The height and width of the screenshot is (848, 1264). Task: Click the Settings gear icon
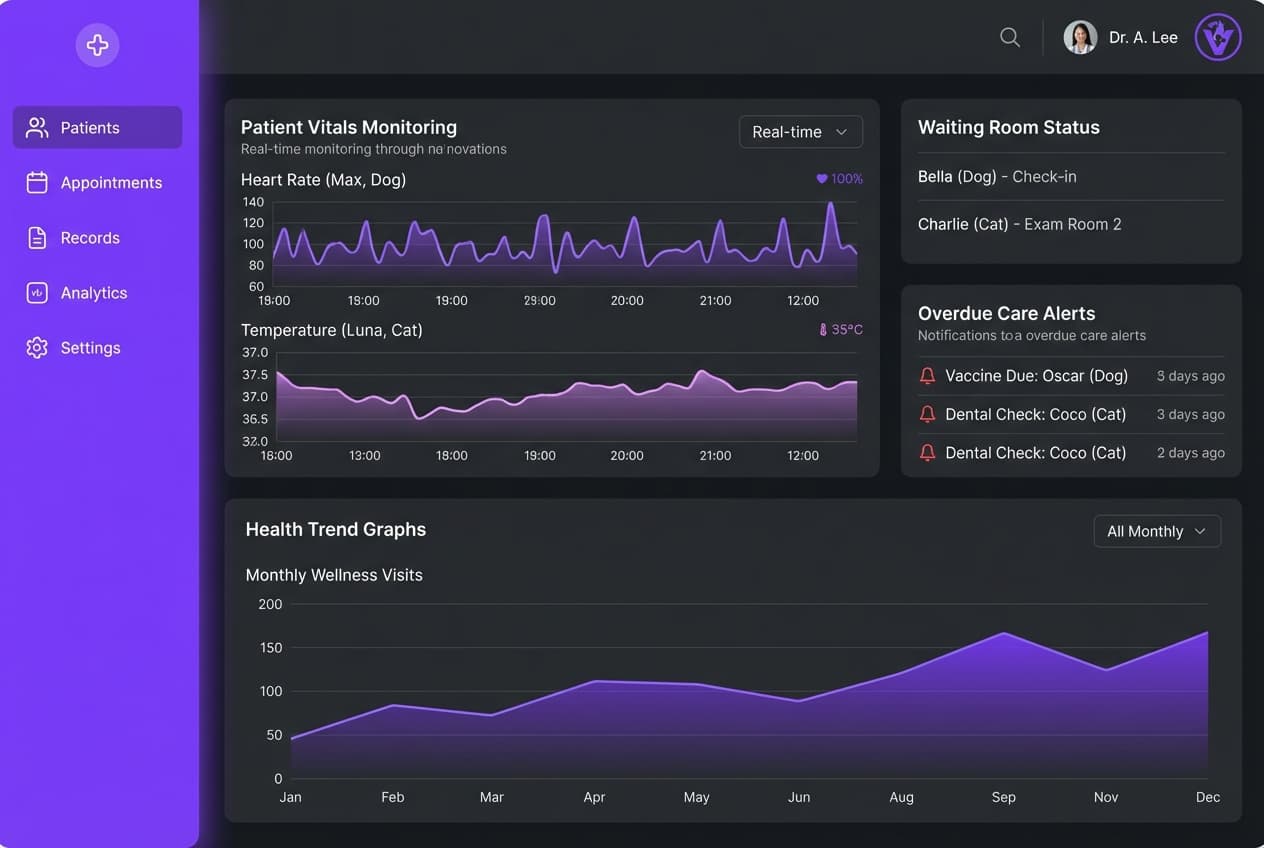pyautogui.click(x=37, y=347)
